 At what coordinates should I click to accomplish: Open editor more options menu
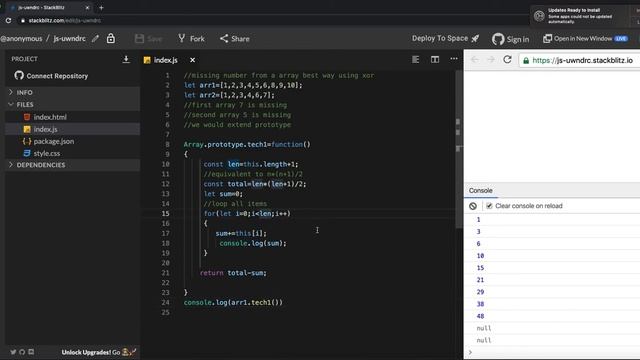click(x=454, y=59)
